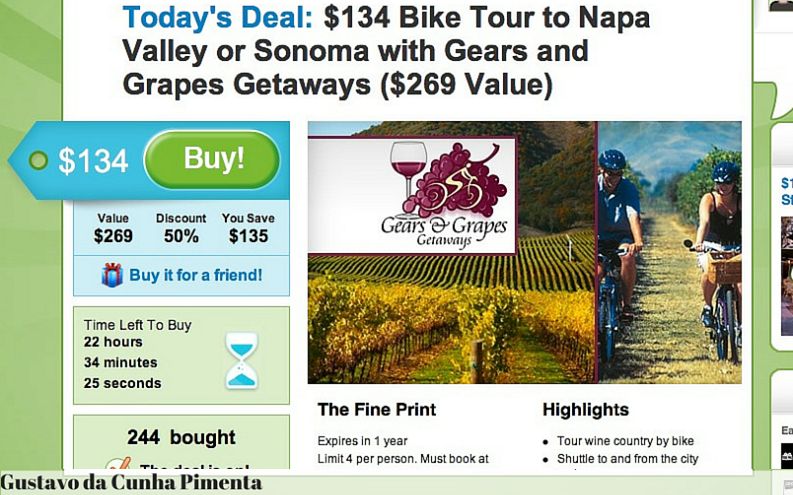Click the Gears & Grapes Getaways logo
This screenshot has width=793, height=495.
click(412, 195)
